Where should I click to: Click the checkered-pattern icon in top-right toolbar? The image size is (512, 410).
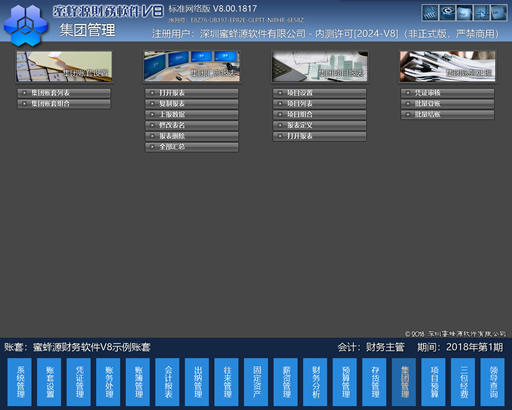tap(430, 13)
